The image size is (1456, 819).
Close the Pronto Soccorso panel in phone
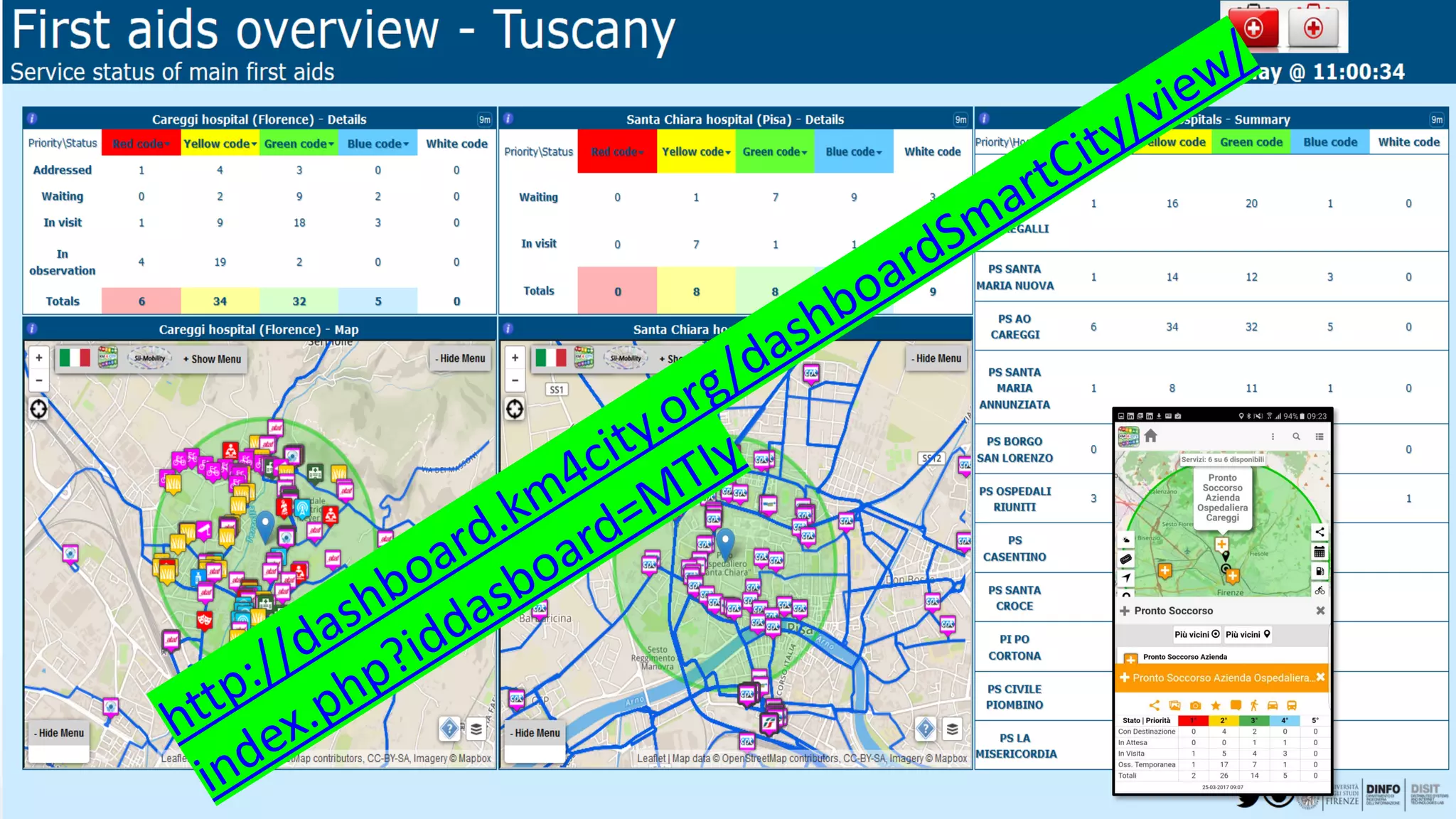click(1320, 611)
